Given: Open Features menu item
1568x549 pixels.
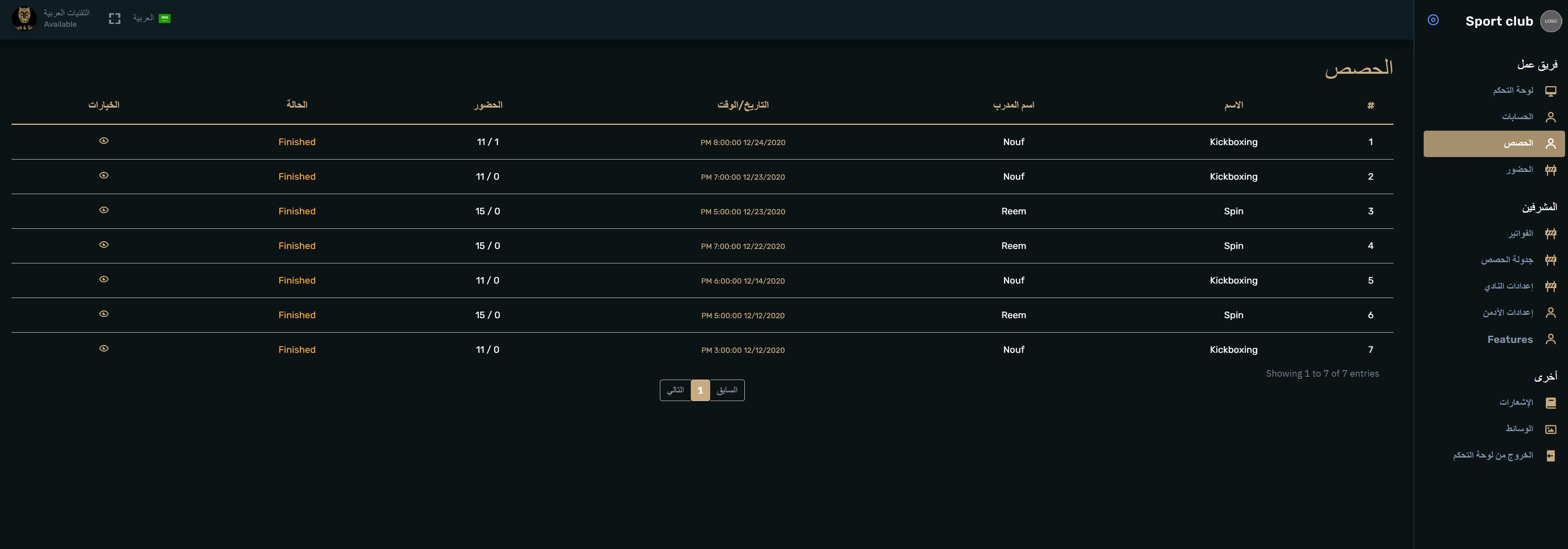Looking at the screenshot, I should (x=1509, y=340).
